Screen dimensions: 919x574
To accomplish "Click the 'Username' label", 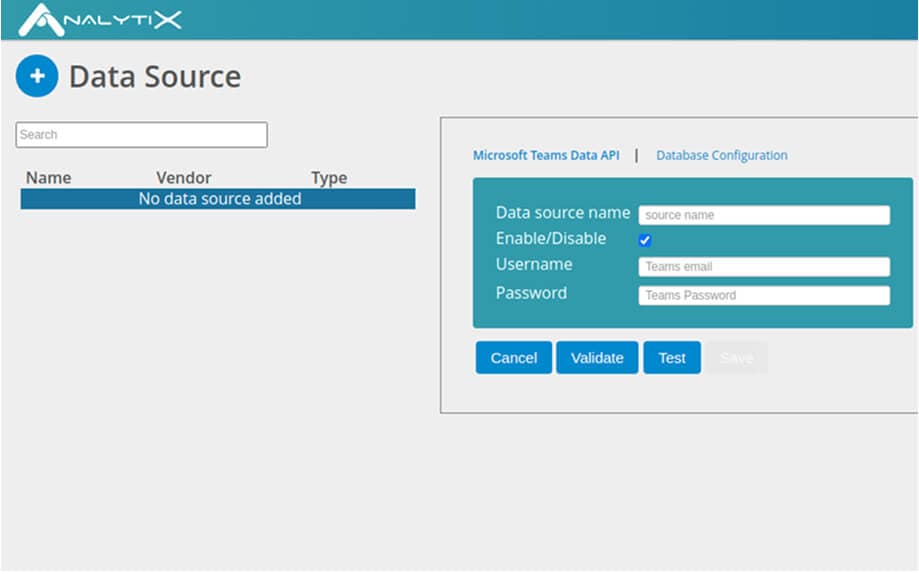I will coord(534,264).
